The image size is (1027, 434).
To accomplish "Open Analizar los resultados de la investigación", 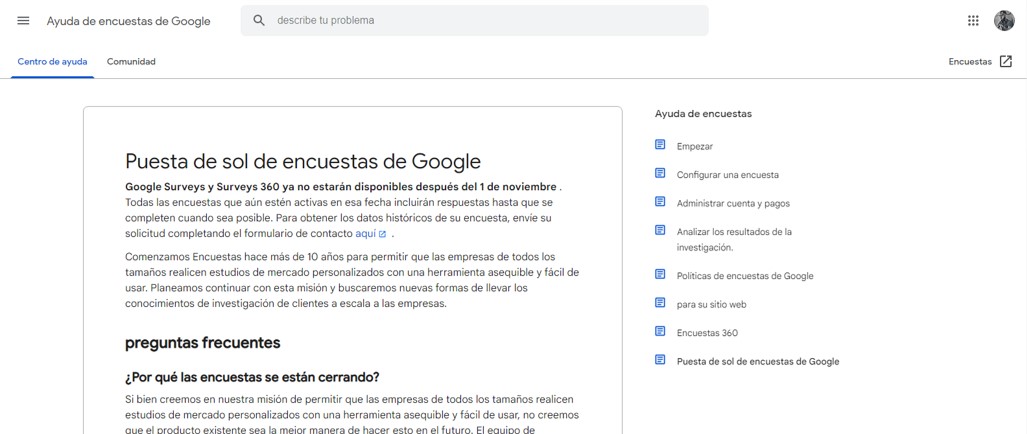I will (x=734, y=240).
